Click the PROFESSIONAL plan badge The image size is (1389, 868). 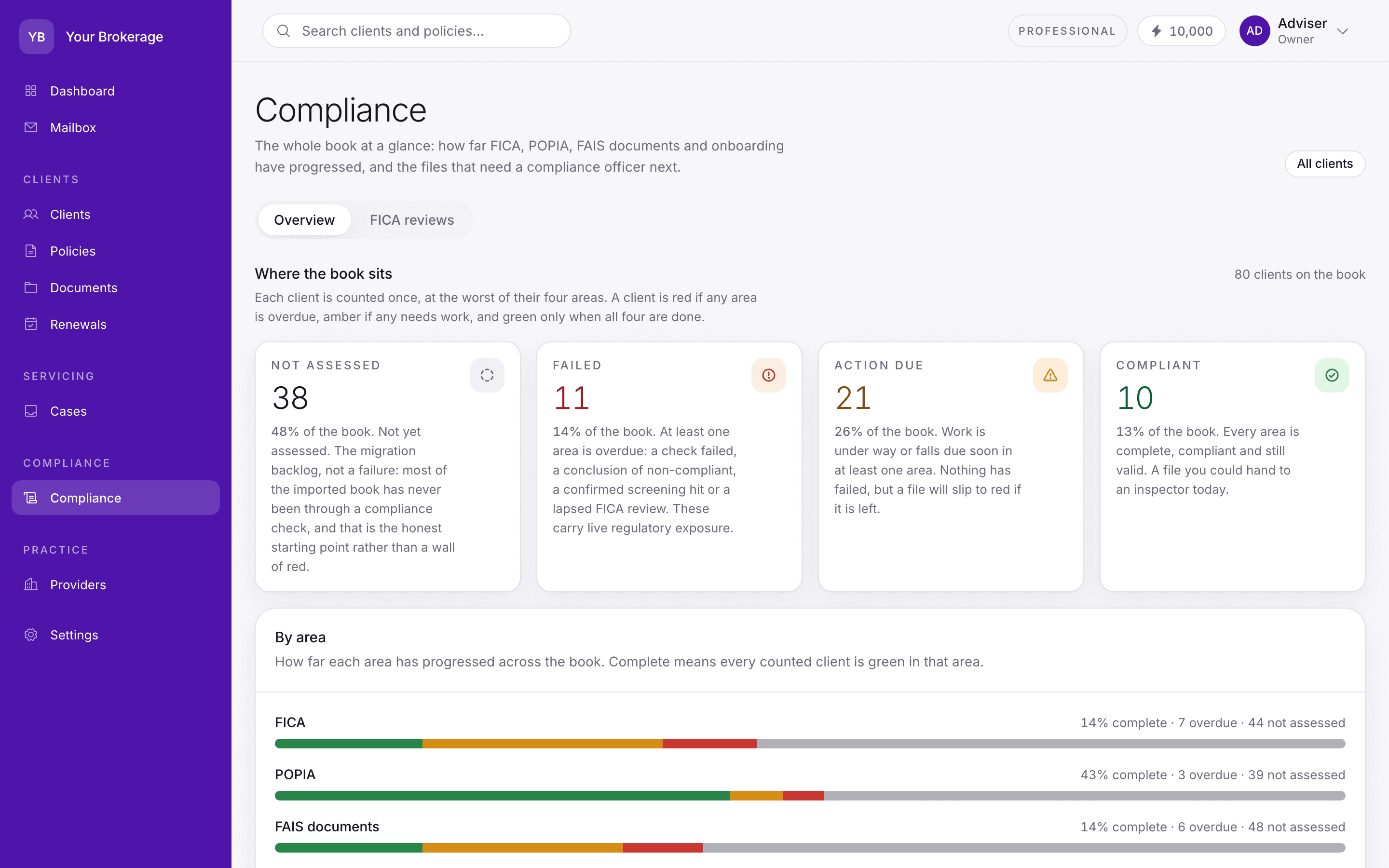(x=1067, y=31)
